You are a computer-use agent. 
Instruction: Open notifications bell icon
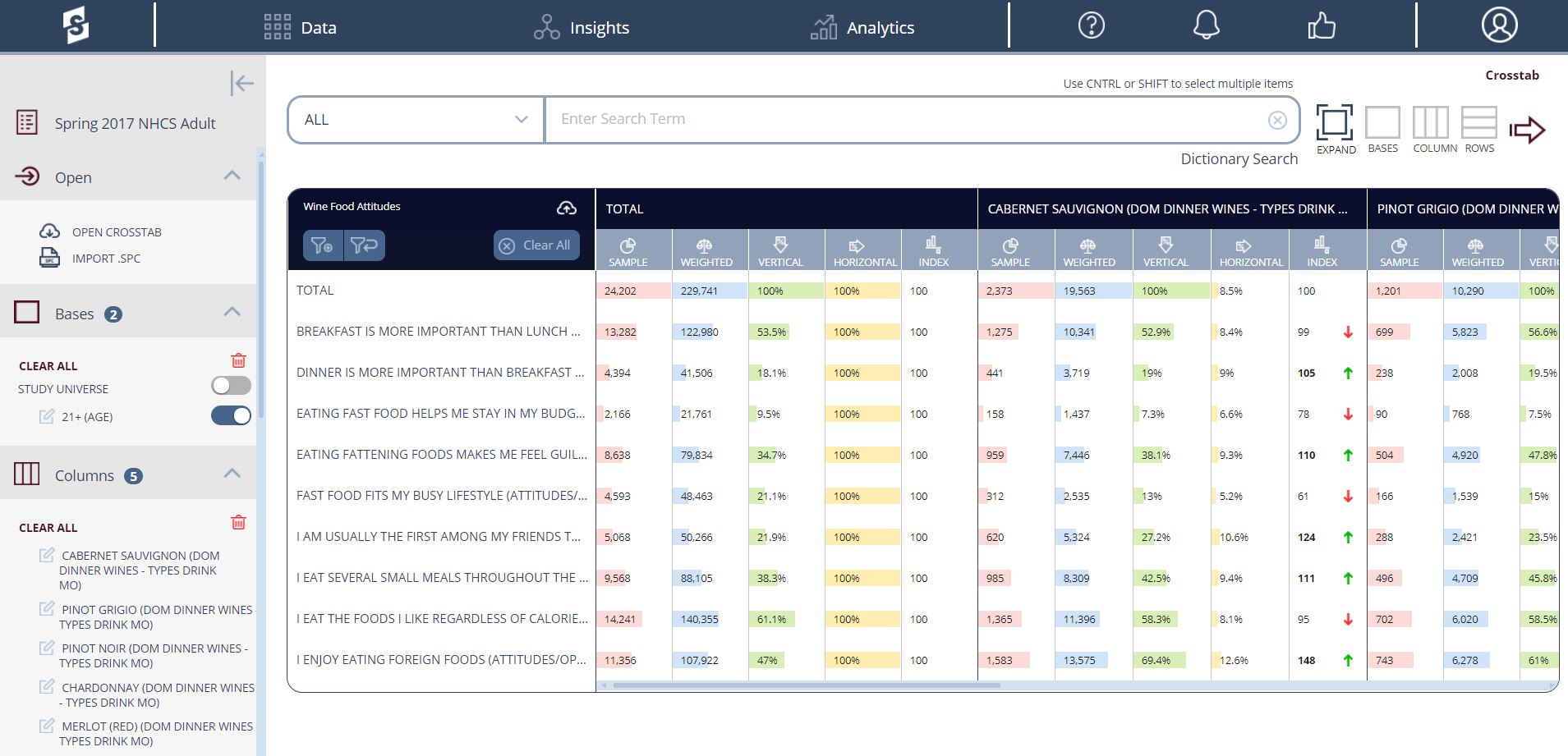pyautogui.click(x=1206, y=26)
